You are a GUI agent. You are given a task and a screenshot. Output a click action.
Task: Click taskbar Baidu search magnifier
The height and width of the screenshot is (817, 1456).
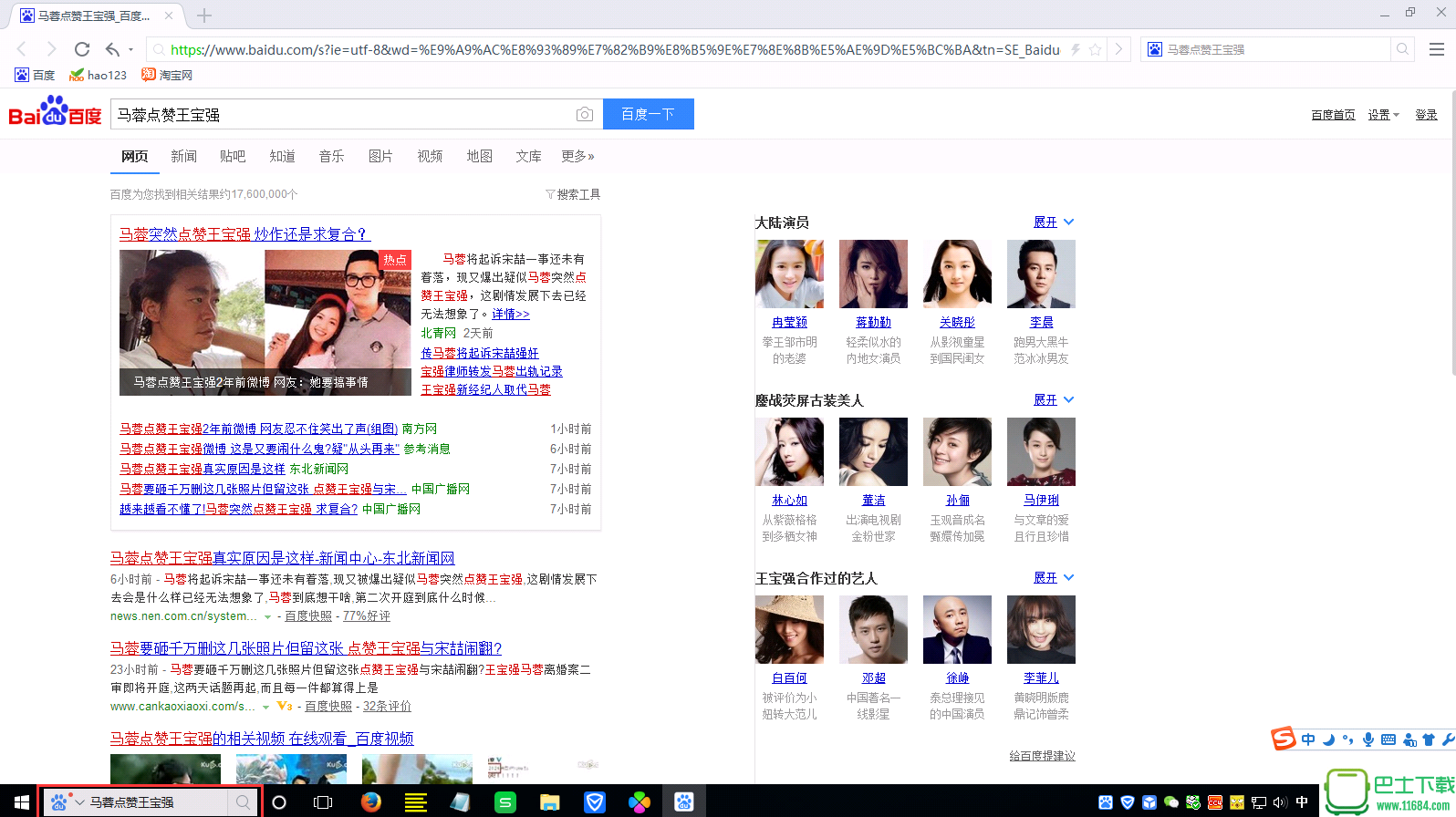pyautogui.click(x=243, y=802)
